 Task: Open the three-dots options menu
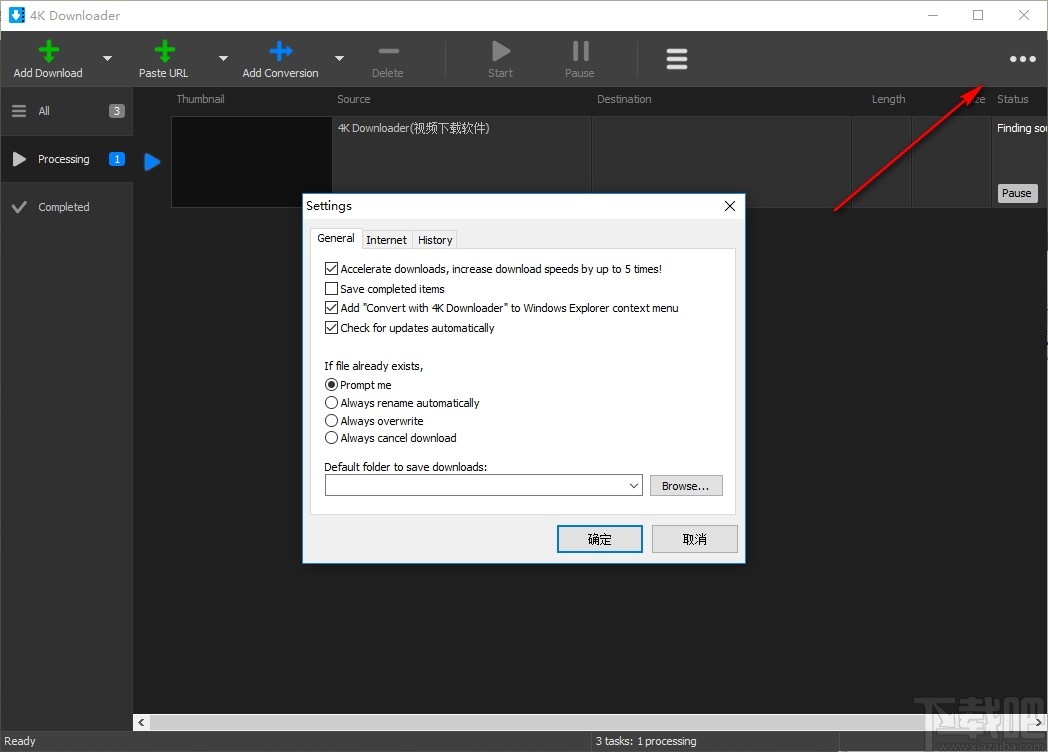point(1021,58)
